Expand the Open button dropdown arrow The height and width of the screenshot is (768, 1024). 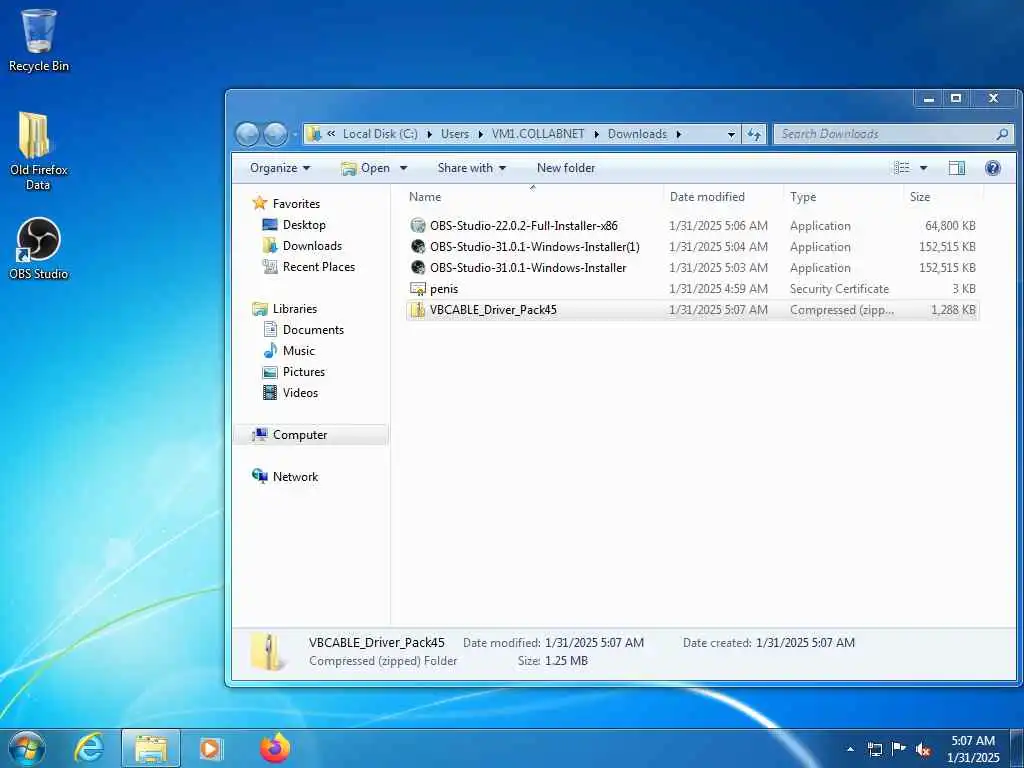404,168
